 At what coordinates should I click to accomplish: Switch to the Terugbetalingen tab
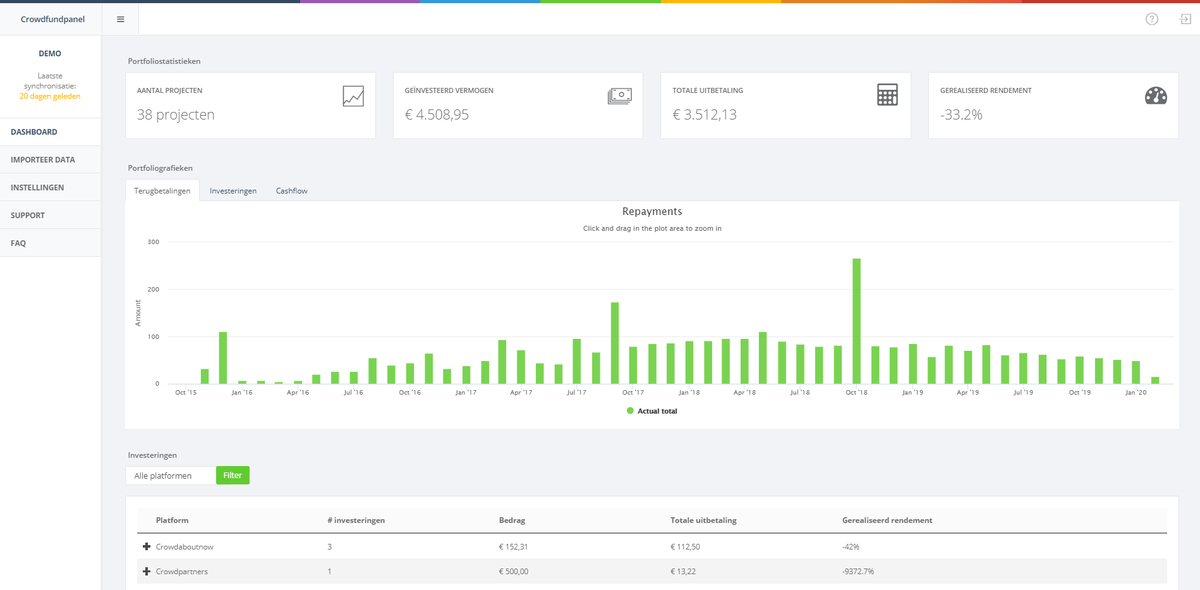click(162, 190)
